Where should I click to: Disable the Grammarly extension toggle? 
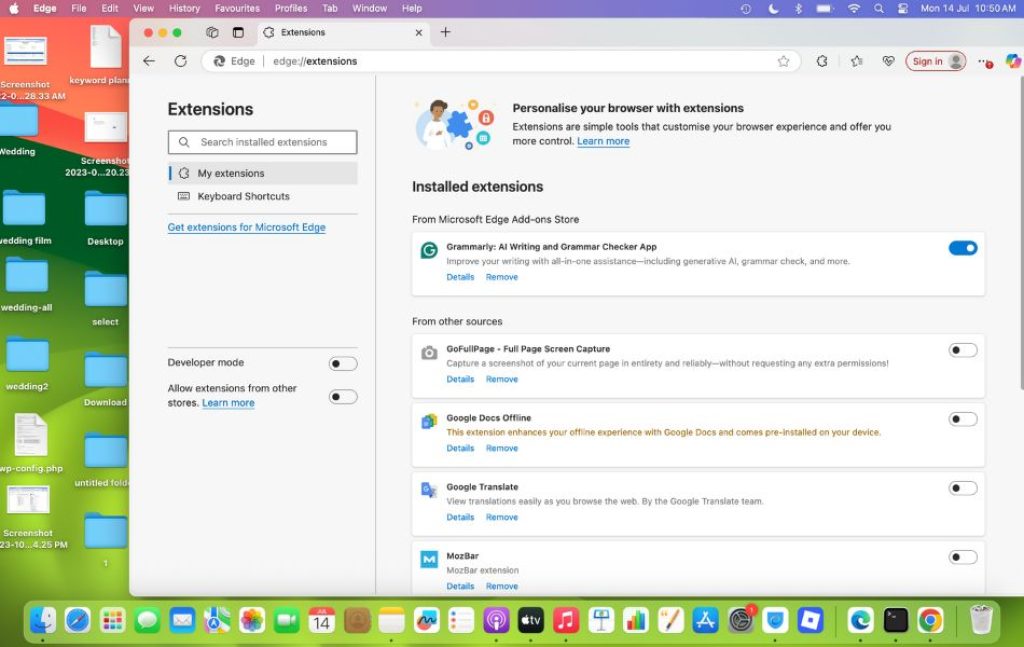coord(963,248)
